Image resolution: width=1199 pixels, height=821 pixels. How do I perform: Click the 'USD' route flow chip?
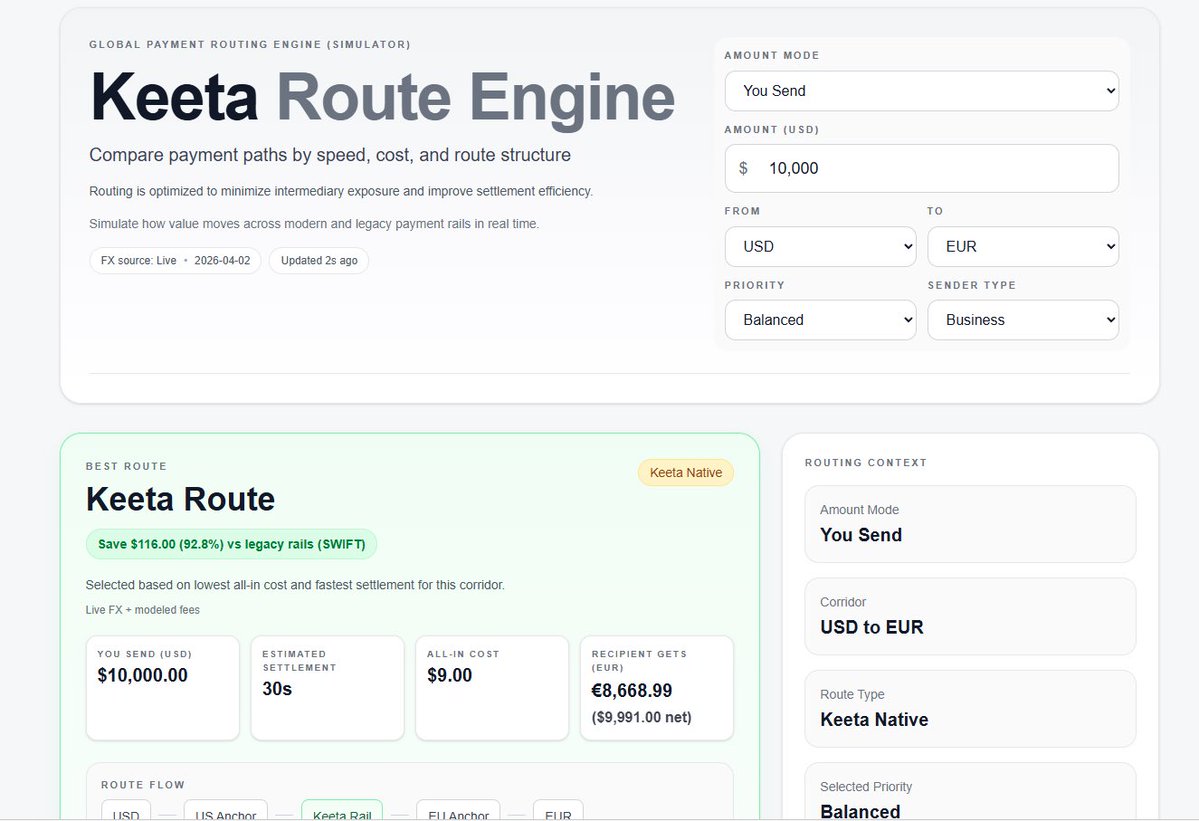pyautogui.click(x=126, y=811)
